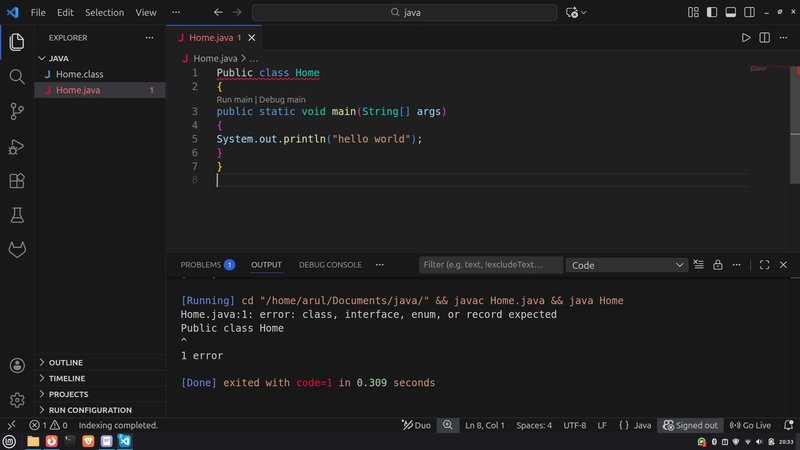800x450 pixels.
Task: Click the Go Live button
Action: (x=749, y=425)
